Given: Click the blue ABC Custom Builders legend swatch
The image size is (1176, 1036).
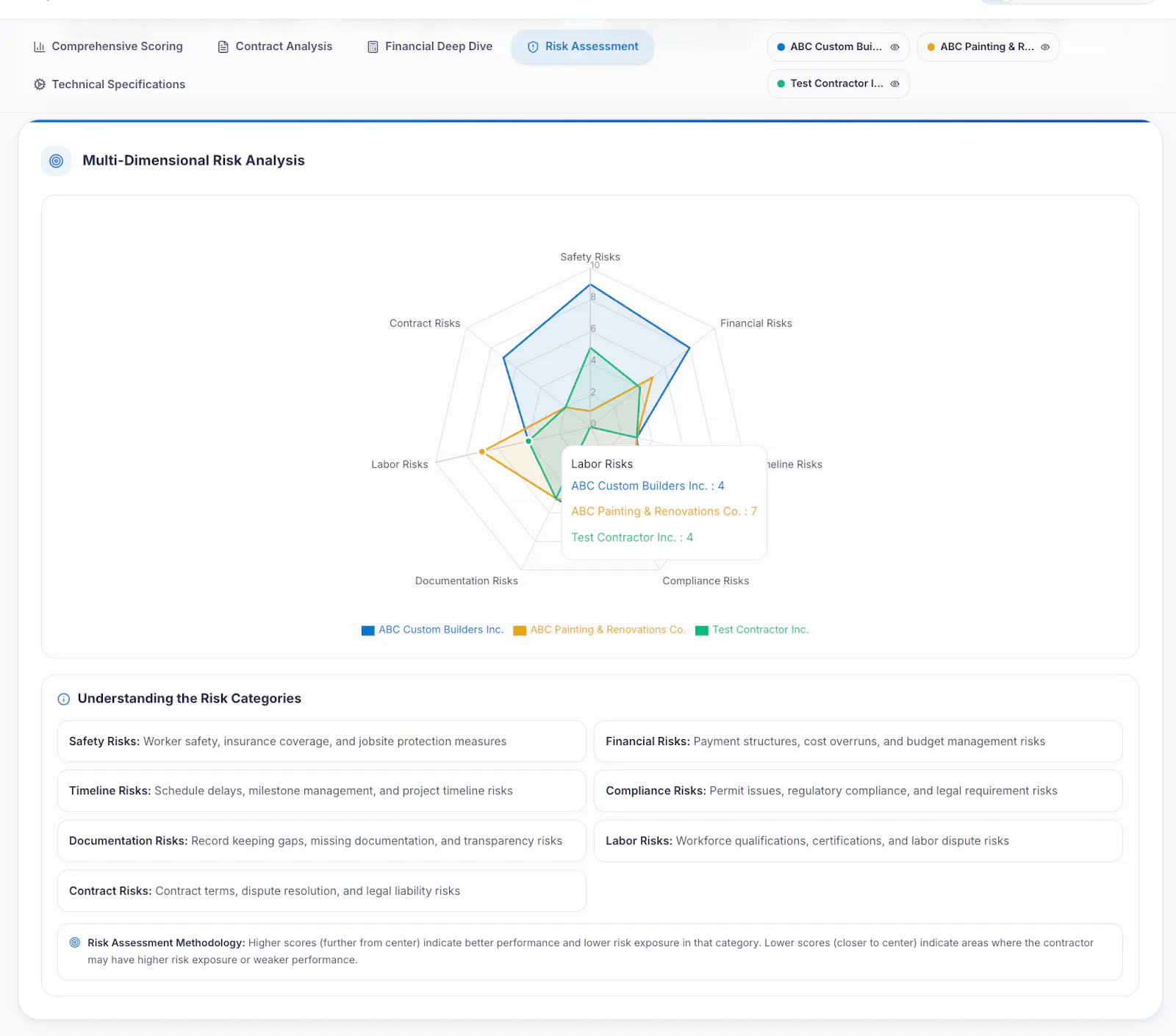Looking at the screenshot, I should (368, 630).
